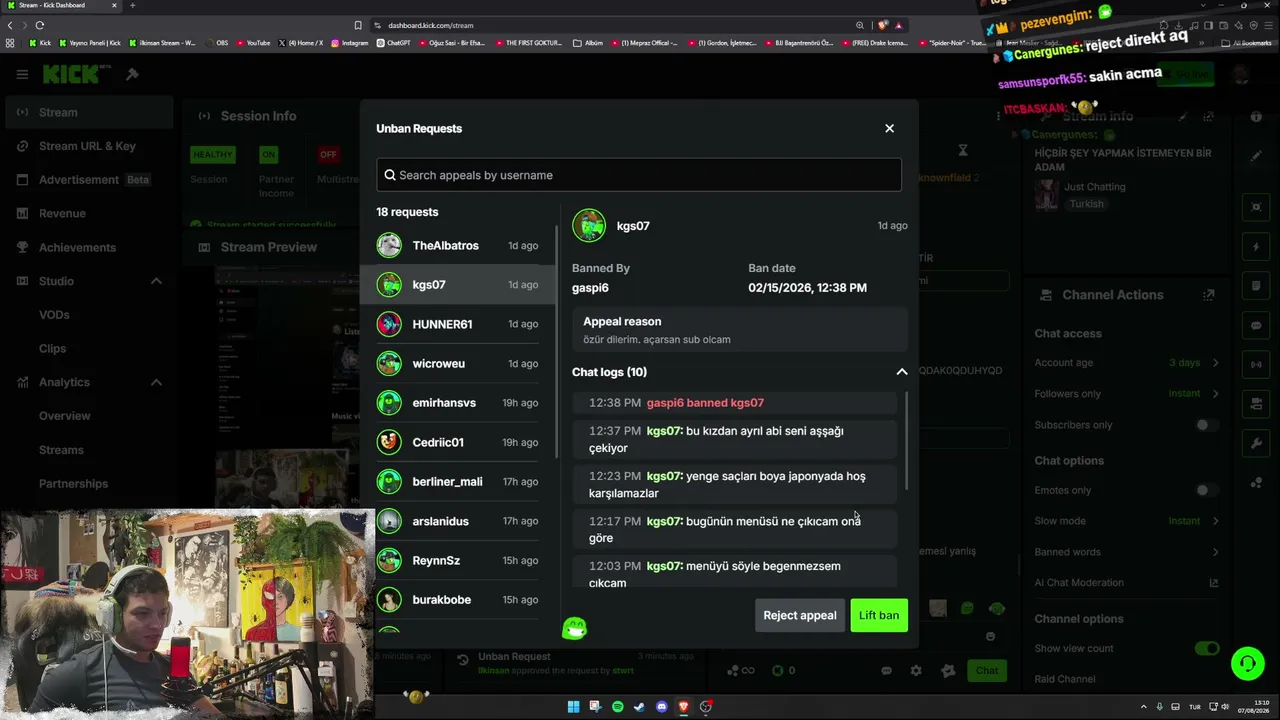Open a new browser tab

132,5
